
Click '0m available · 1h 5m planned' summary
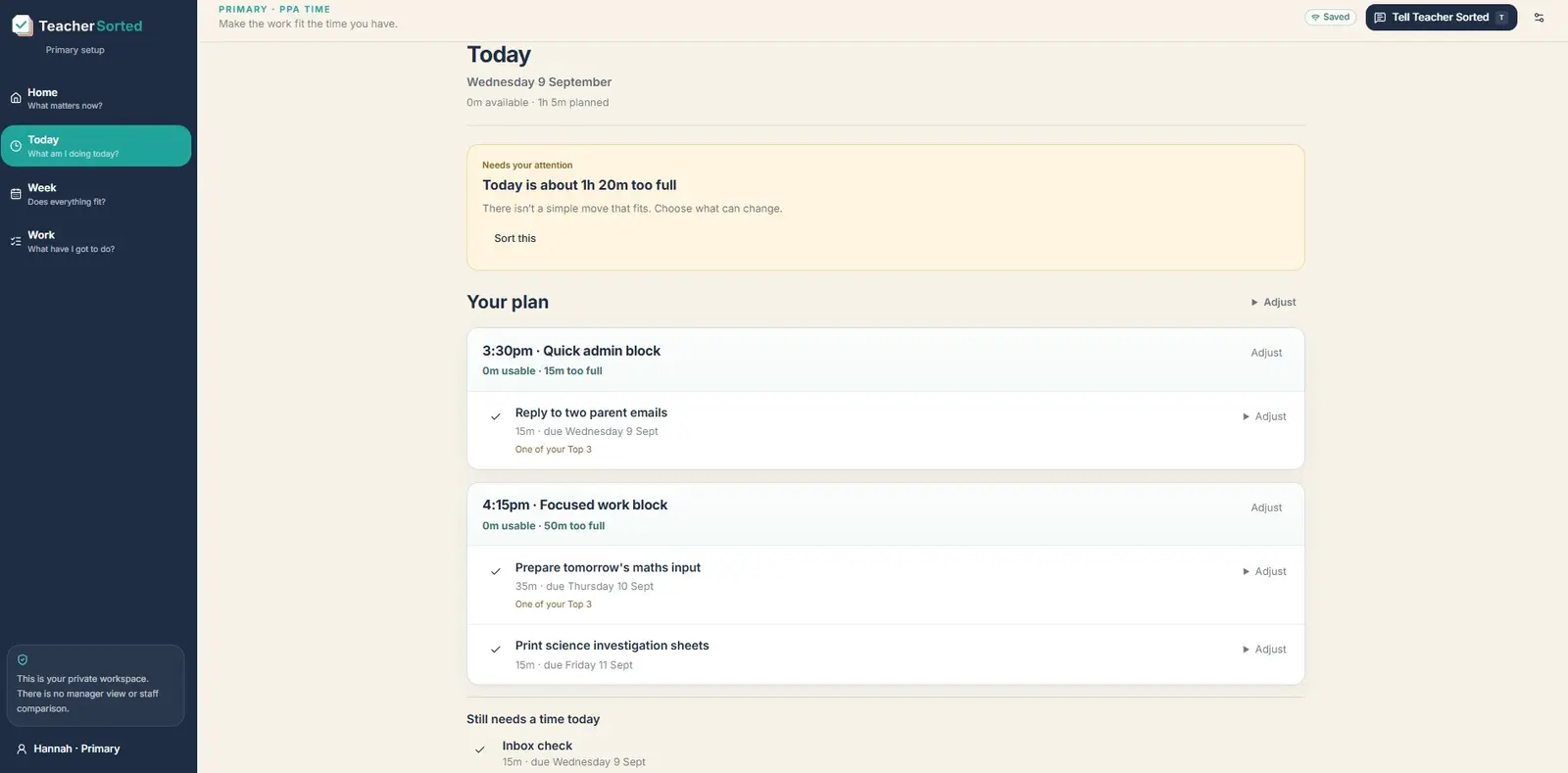[537, 103]
